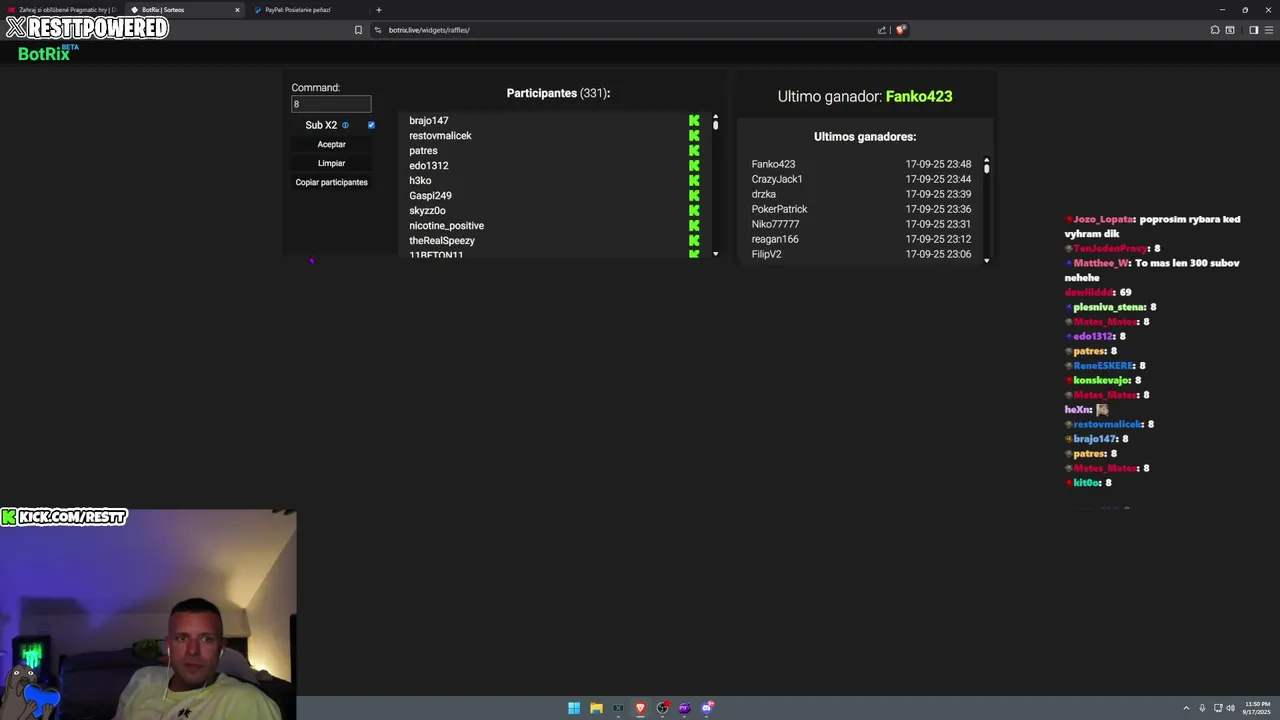Screen dimensions: 1280x720
Task: Close the BotRix Sorteos tab
Action: pos(237,10)
